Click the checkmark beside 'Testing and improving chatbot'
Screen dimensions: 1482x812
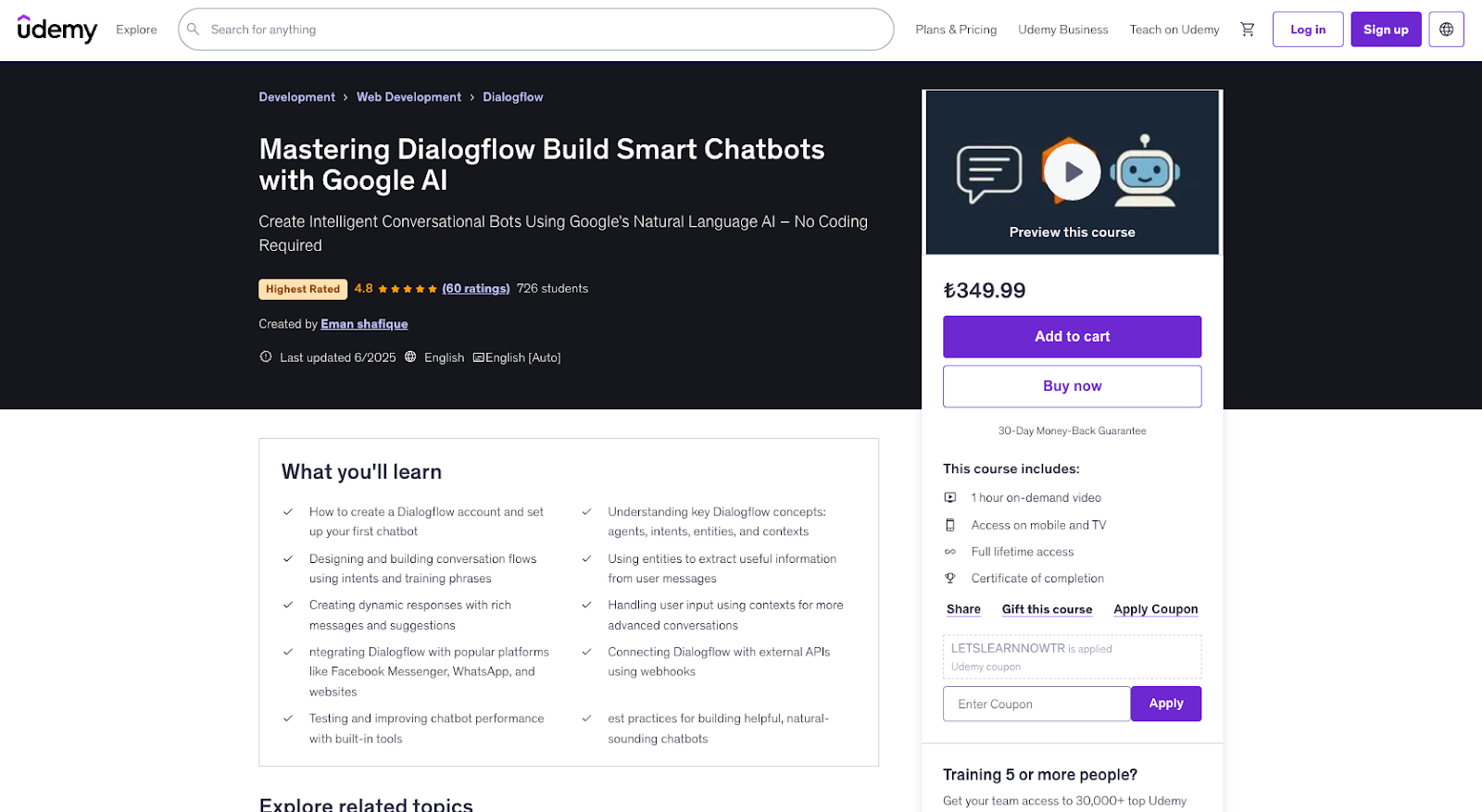point(288,718)
